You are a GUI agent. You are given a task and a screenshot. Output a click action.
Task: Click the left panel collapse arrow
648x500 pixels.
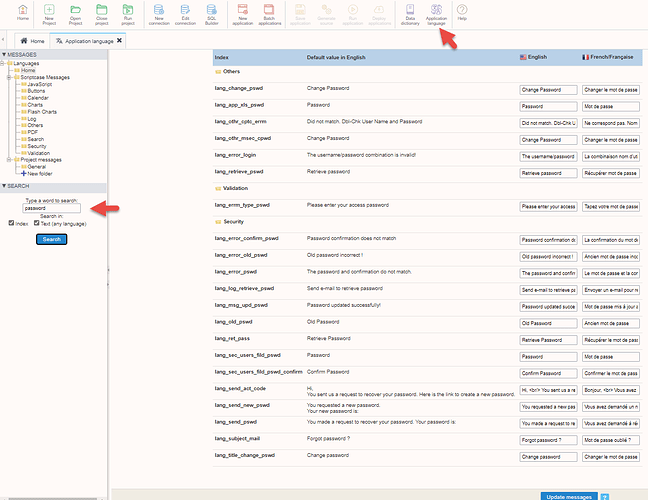3,40
